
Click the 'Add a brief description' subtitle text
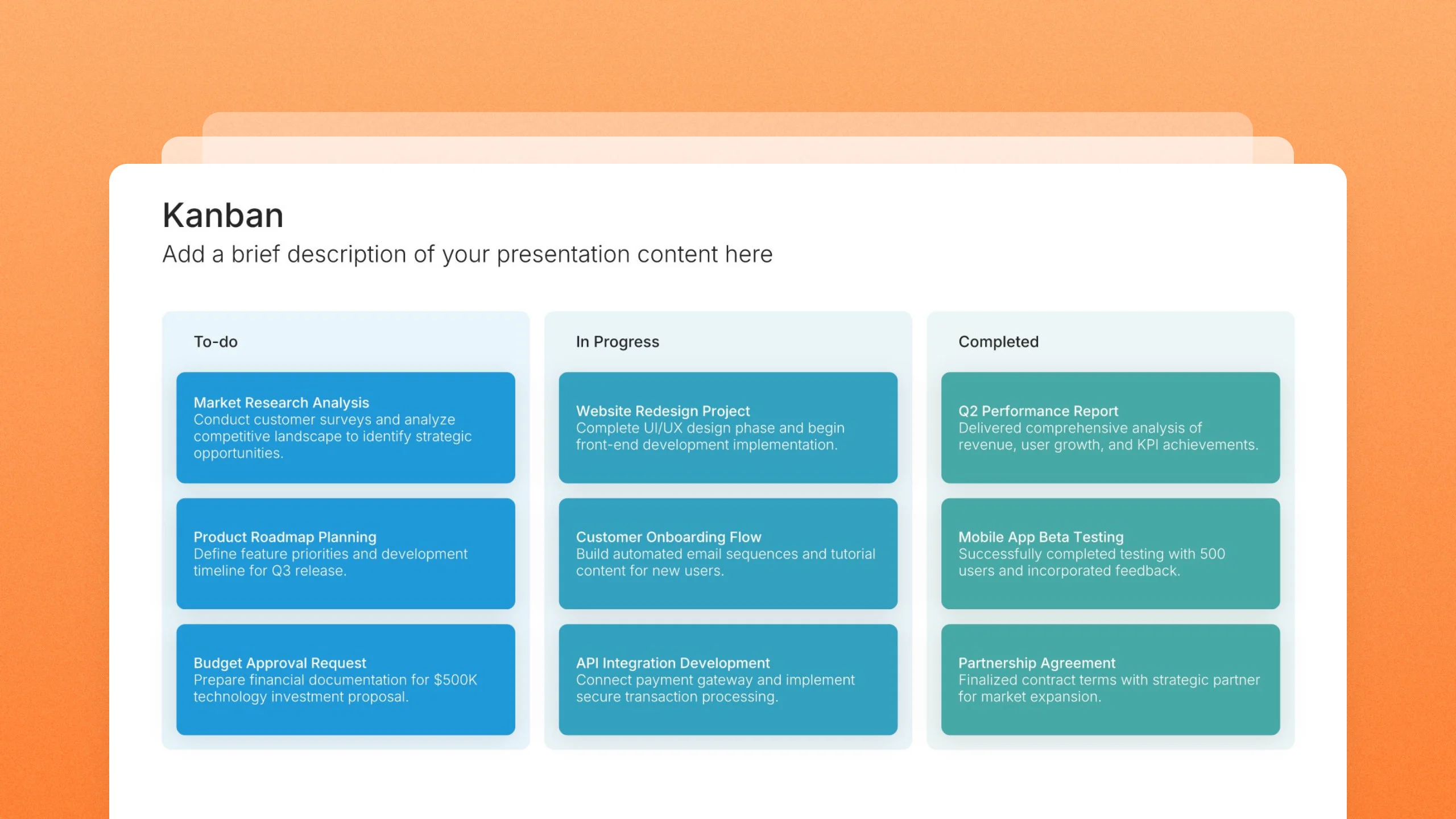coord(468,254)
